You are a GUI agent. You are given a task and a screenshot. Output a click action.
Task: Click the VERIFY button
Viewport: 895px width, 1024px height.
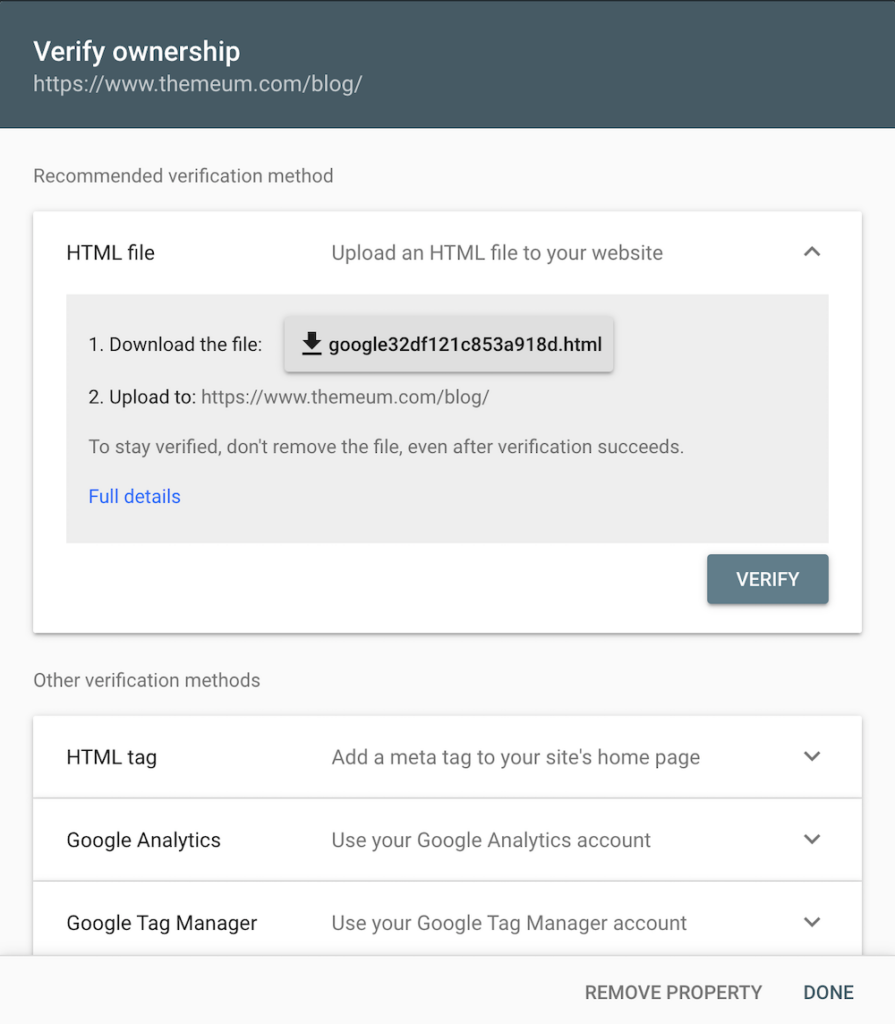click(x=767, y=579)
